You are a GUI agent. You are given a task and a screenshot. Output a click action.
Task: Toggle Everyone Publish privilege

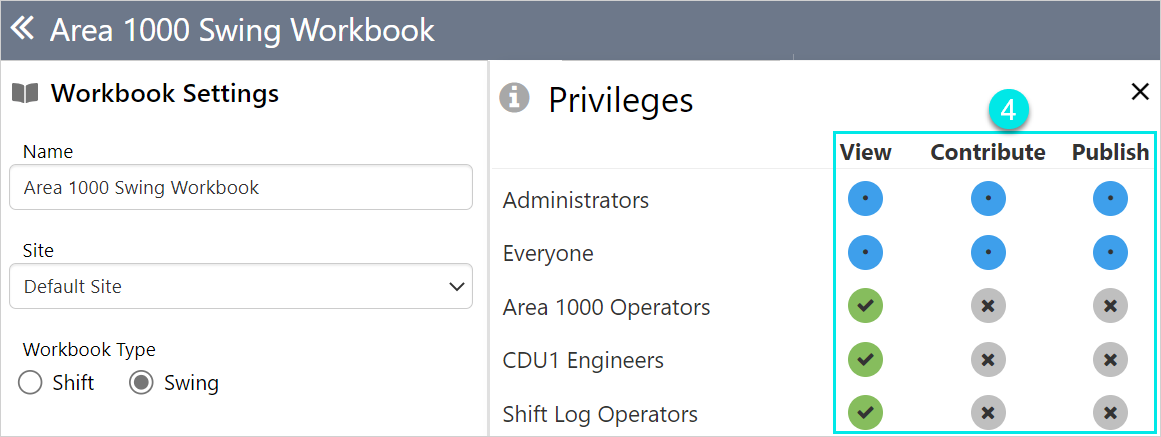point(1110,253)
